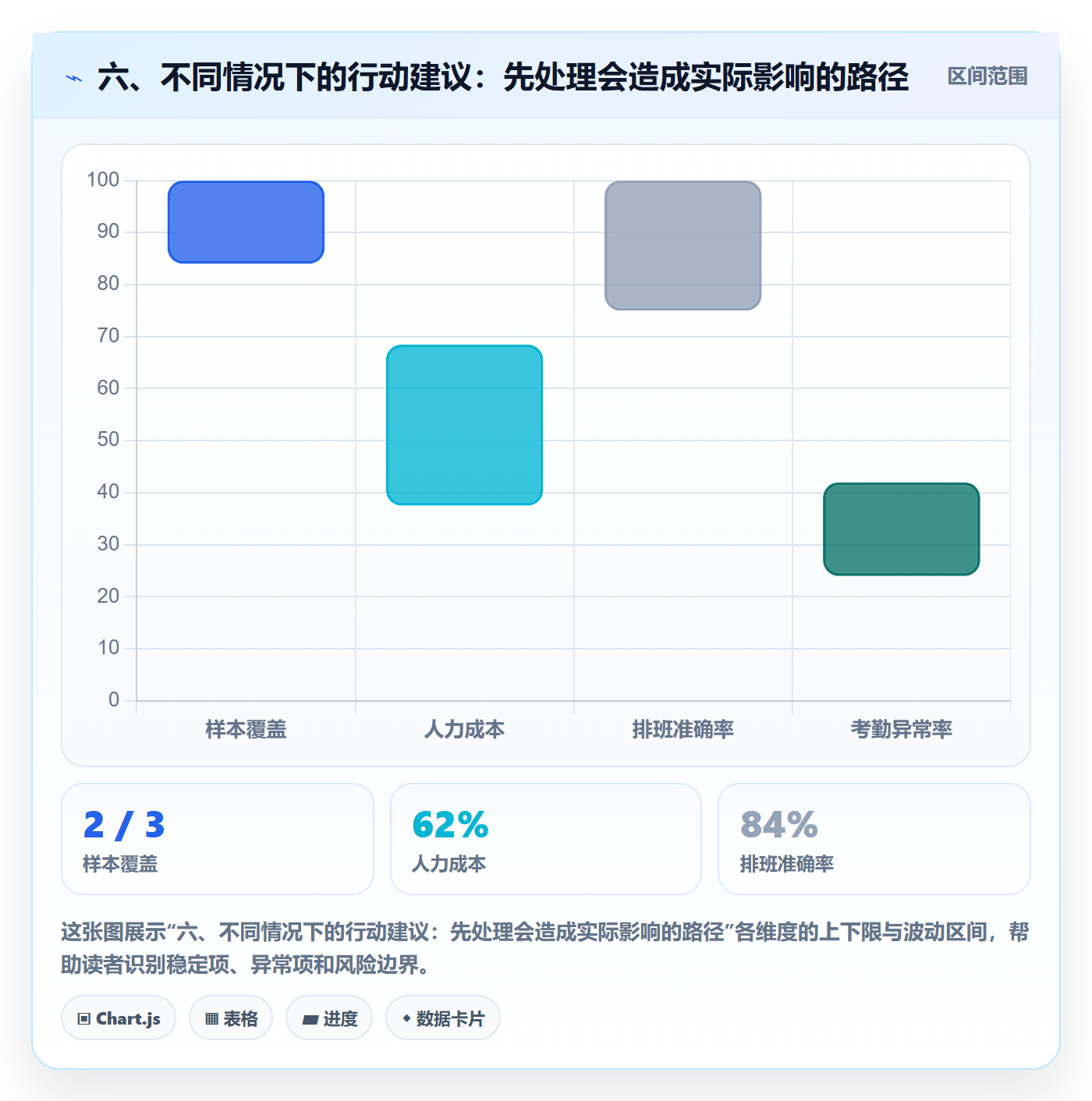The width and height of the screenshot is (1092, 1101).
Task: Click the 人力成本 x-axis label
Action: [465, 730]
